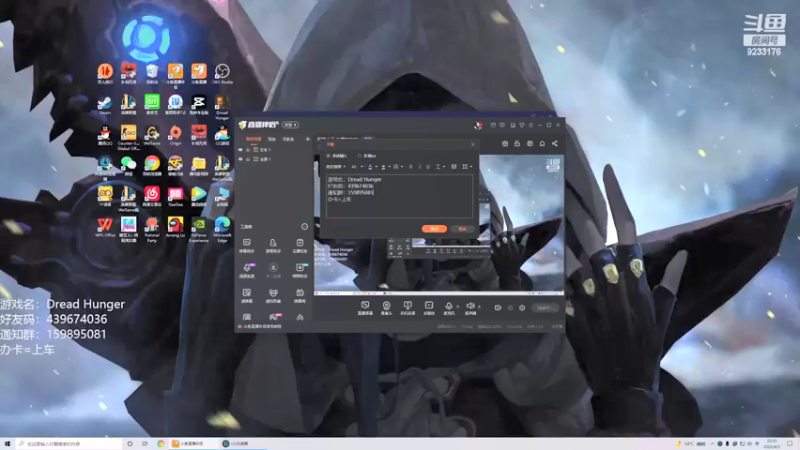Add screen capture source in bottom toolbar
The width and height of the screenshot is (800, 450).
coord(365,308)
